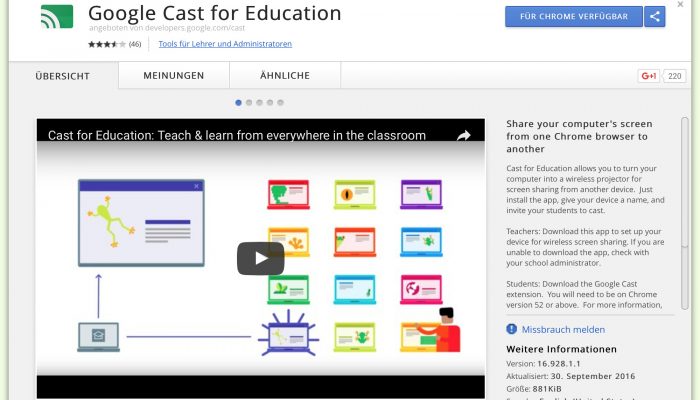Click the frog presentation window illustration in video

(141, 223)
